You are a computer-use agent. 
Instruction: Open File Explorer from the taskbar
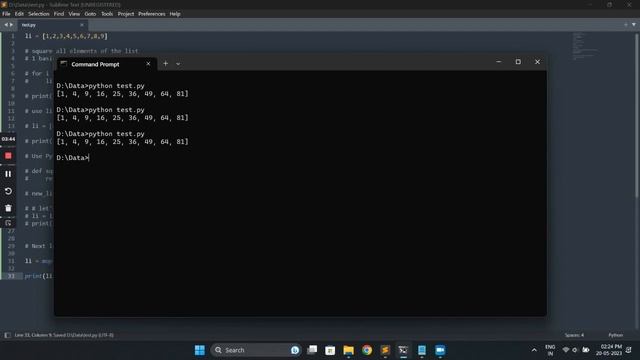tap(349, 350)
